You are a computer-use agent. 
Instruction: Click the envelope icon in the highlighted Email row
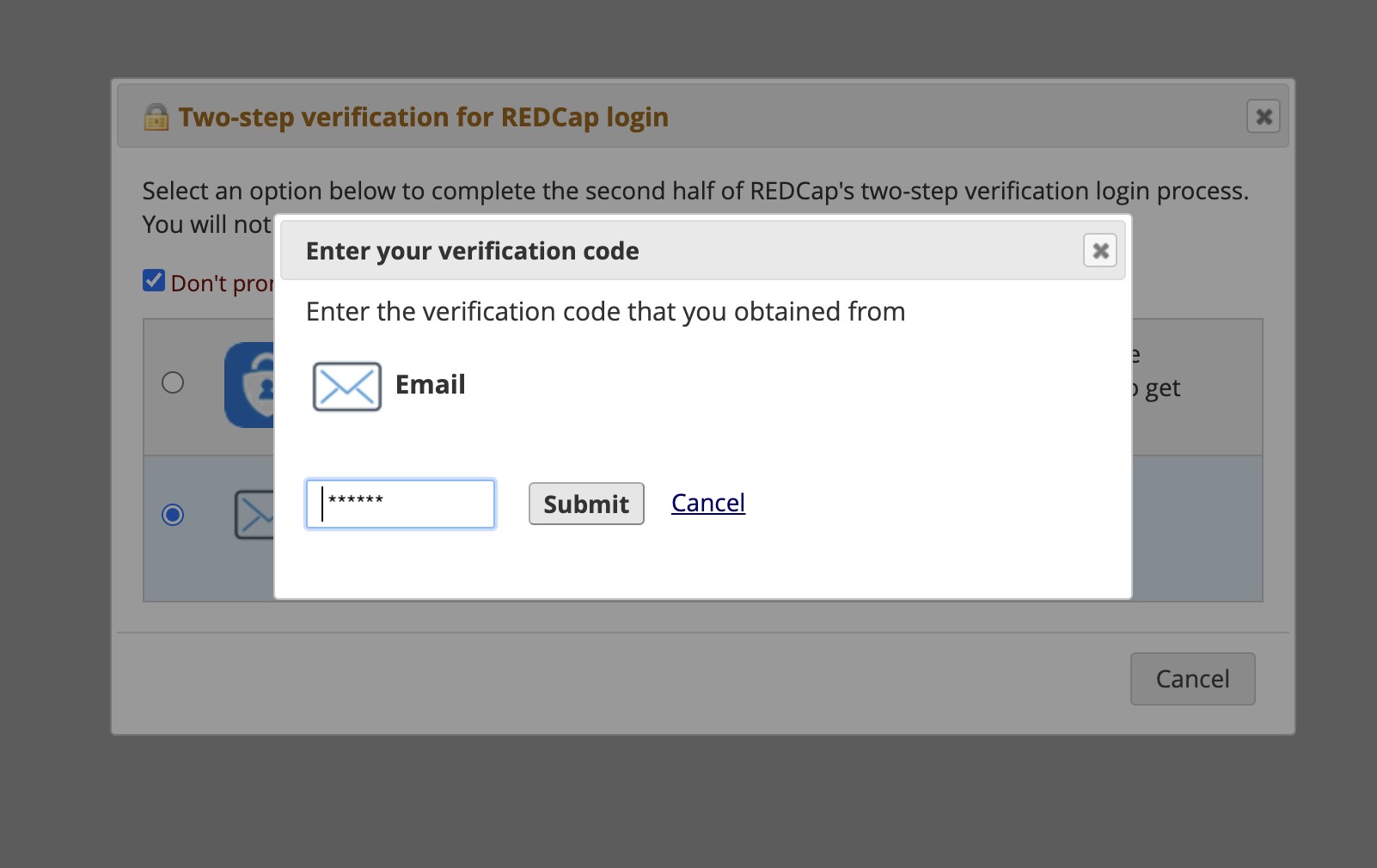pyautogui.click(x=254, y=516)
